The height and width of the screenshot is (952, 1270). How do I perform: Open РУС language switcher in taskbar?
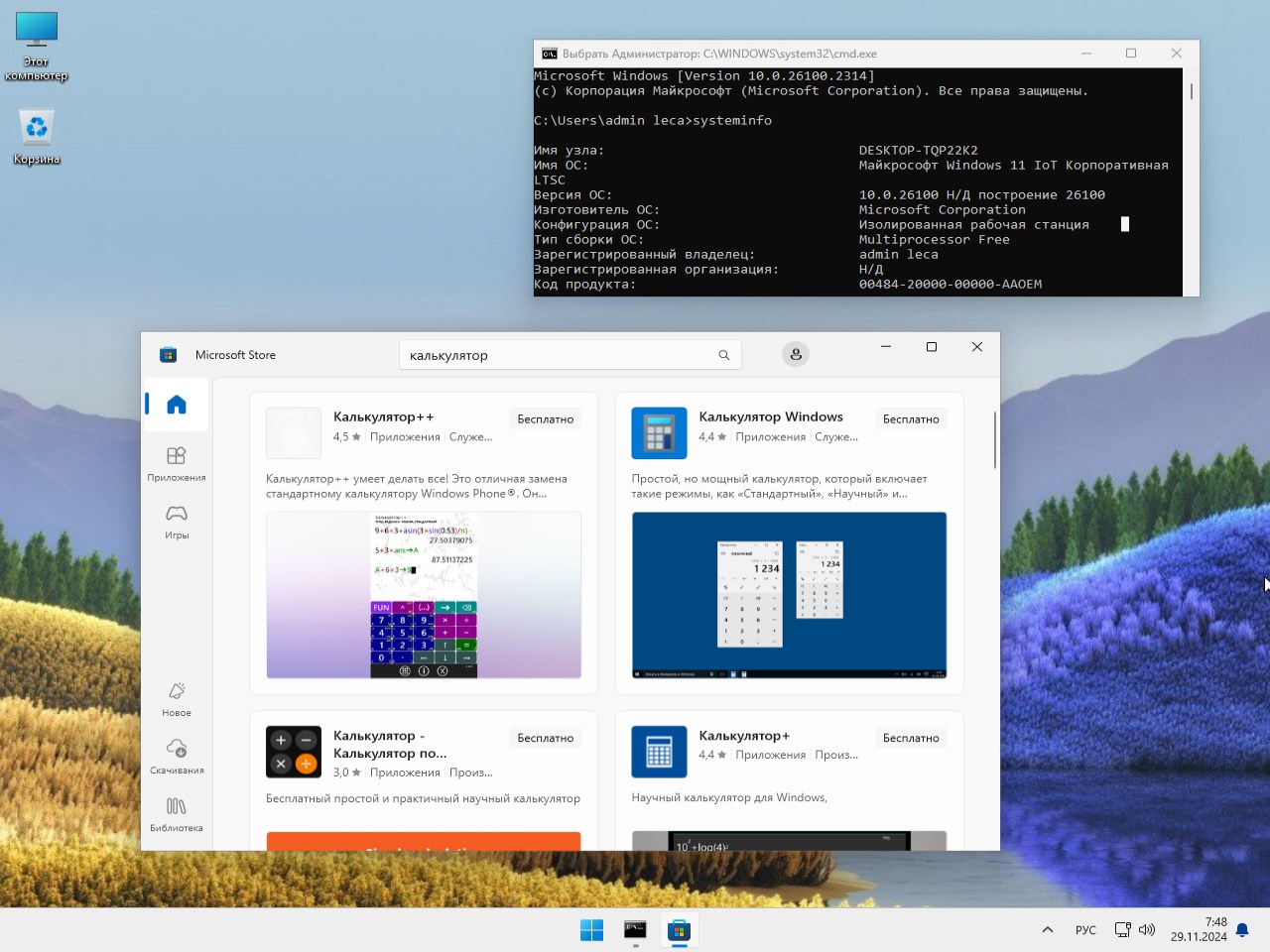1085,930
